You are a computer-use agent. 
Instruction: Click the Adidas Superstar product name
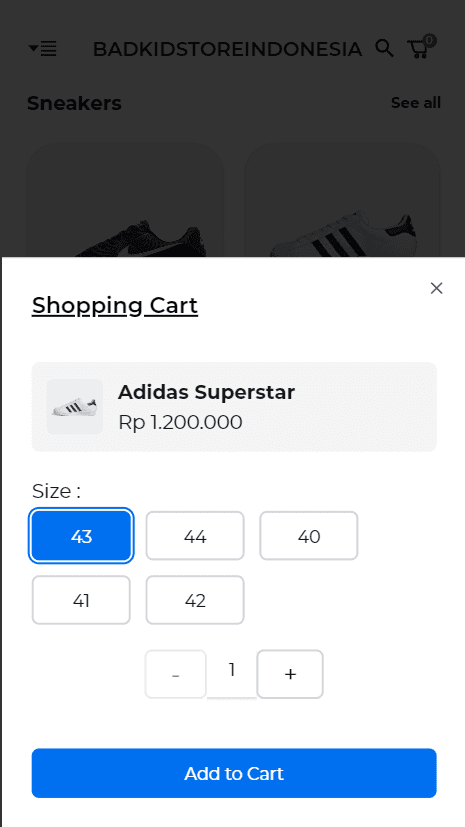(206, 392)
